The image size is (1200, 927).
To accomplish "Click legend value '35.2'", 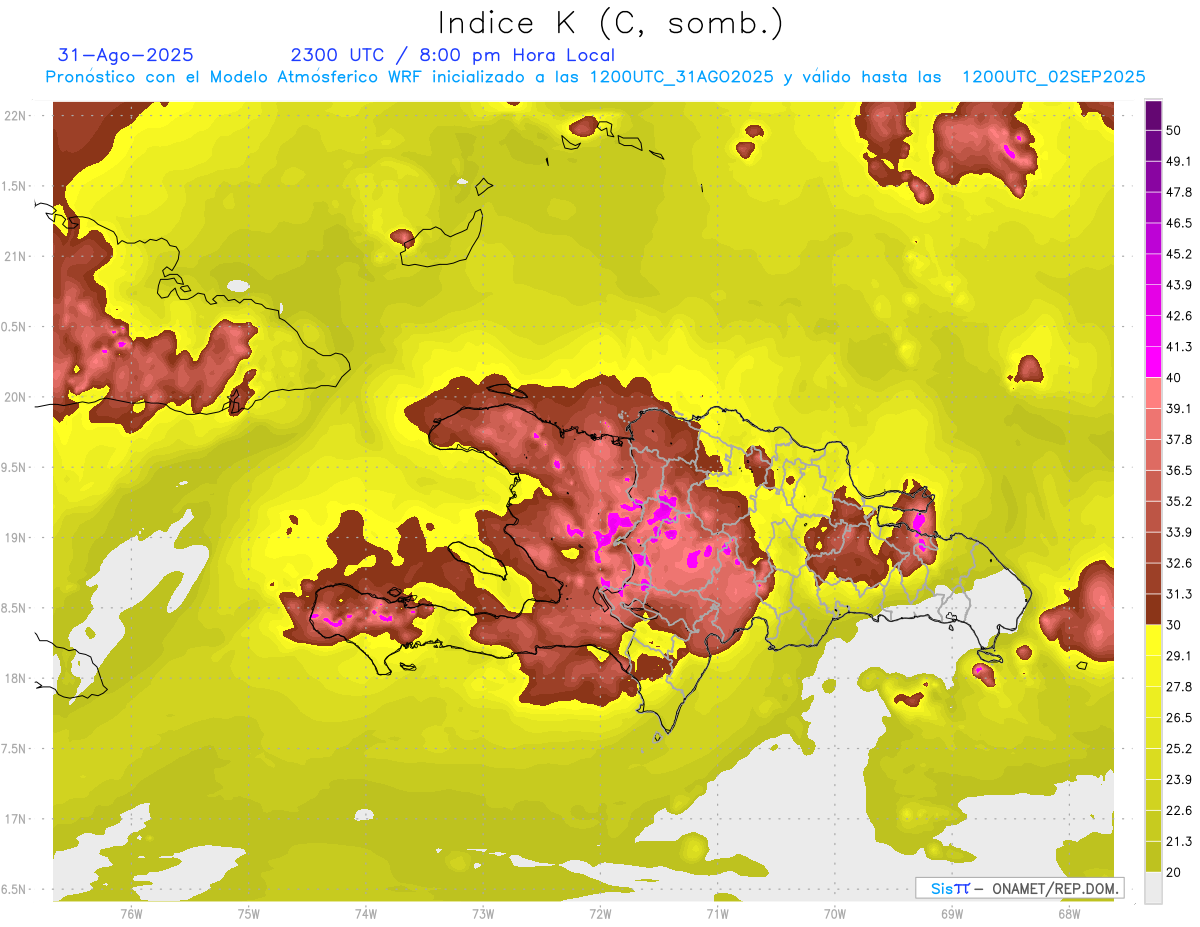I will [1178, 501].
